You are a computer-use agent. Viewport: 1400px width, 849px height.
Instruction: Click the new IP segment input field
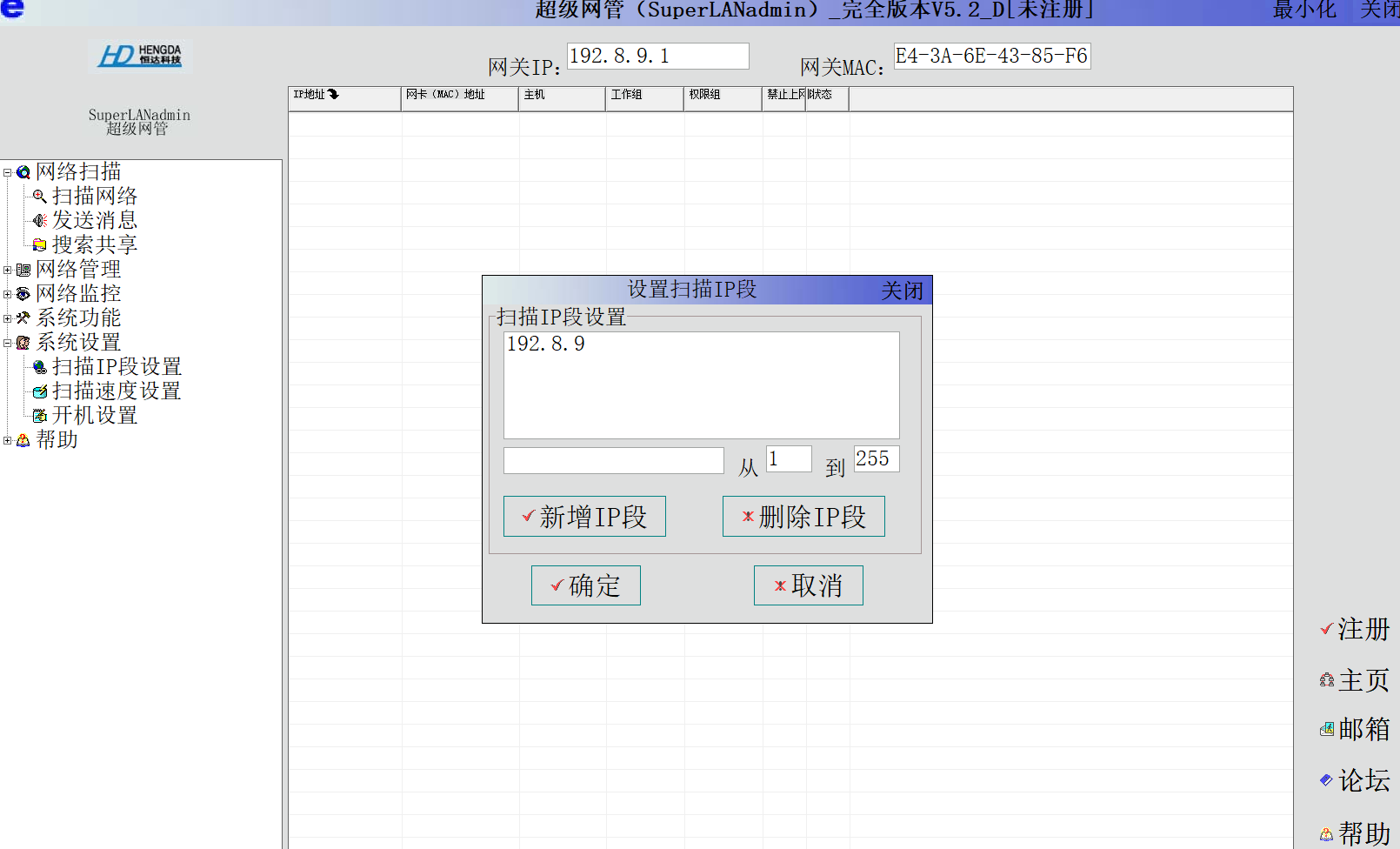pos(614,461)
